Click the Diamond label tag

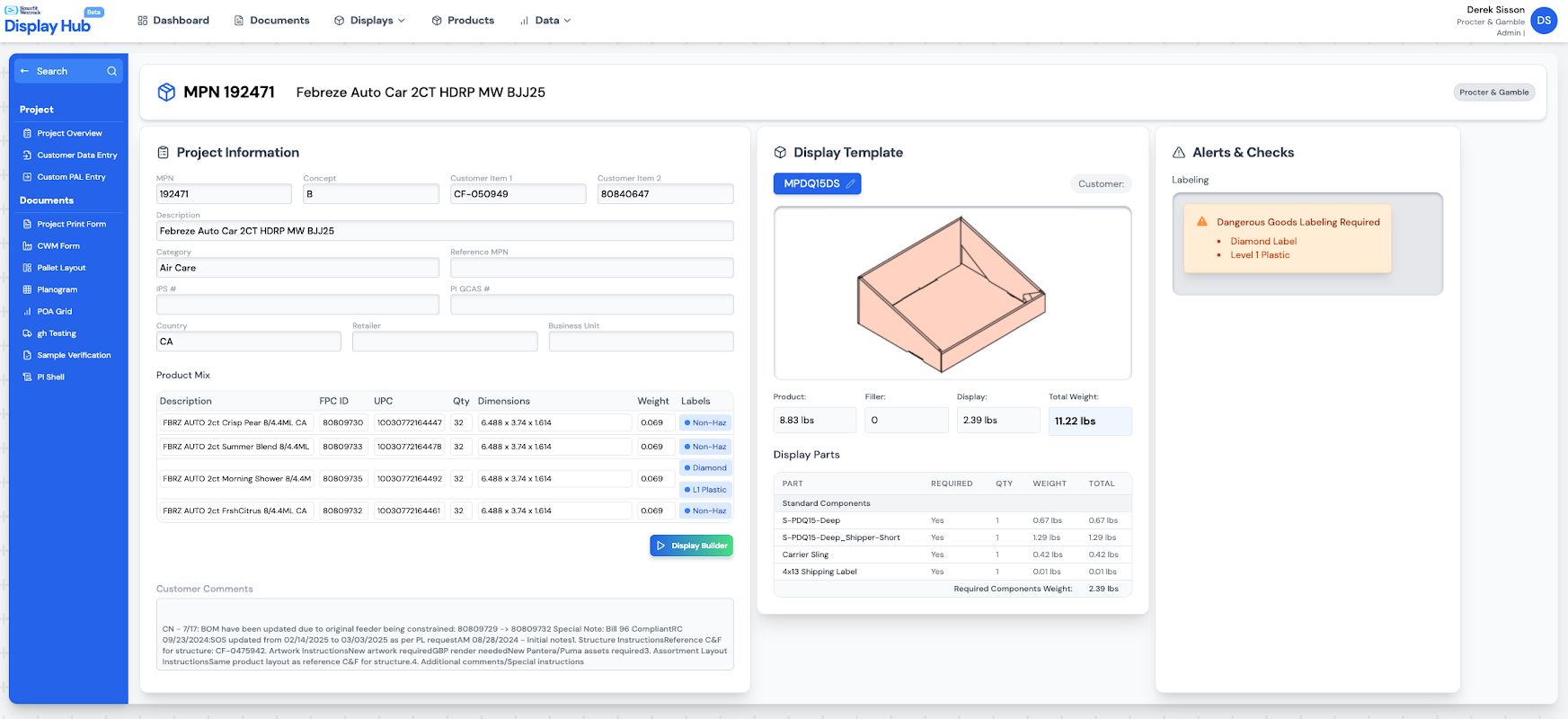coord(705,467)
